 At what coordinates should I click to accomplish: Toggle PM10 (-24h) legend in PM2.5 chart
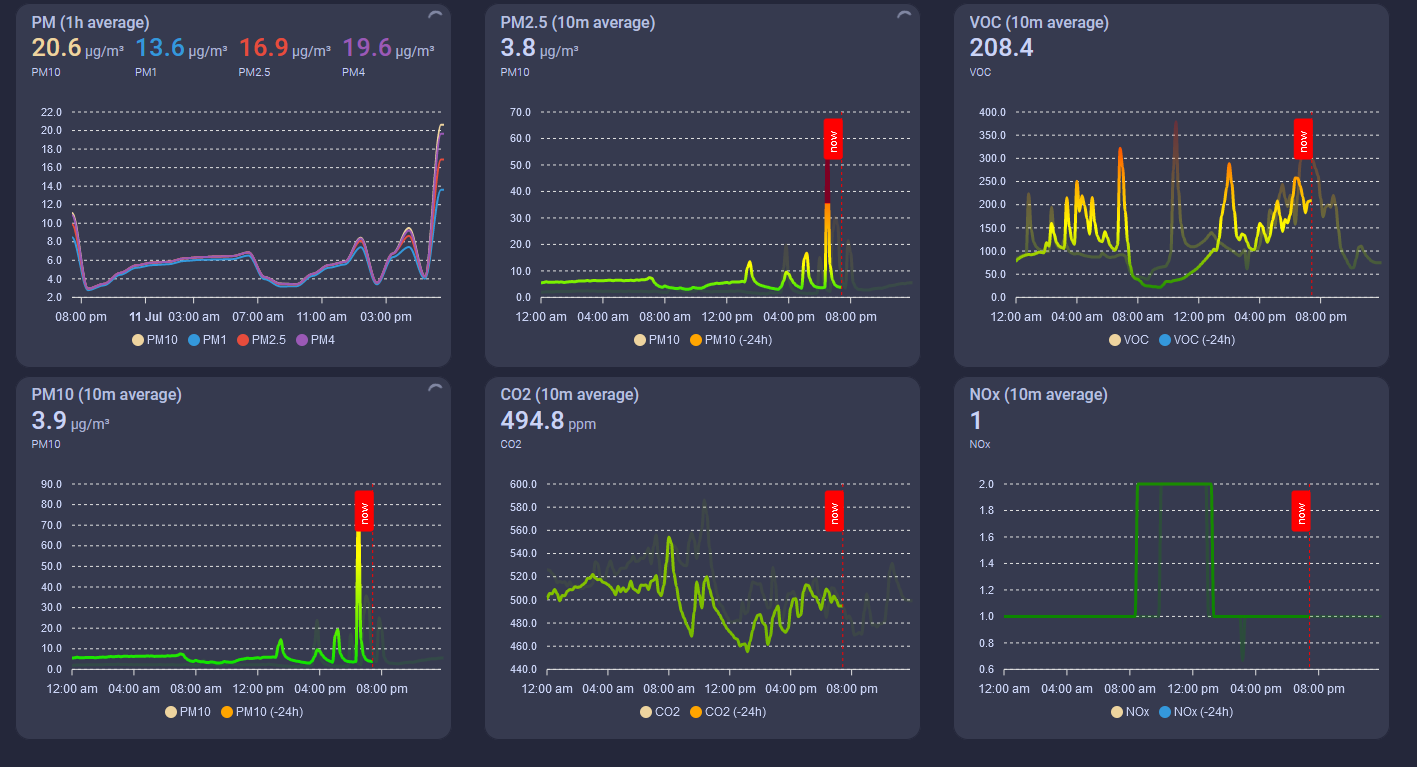tap(730, 340)
